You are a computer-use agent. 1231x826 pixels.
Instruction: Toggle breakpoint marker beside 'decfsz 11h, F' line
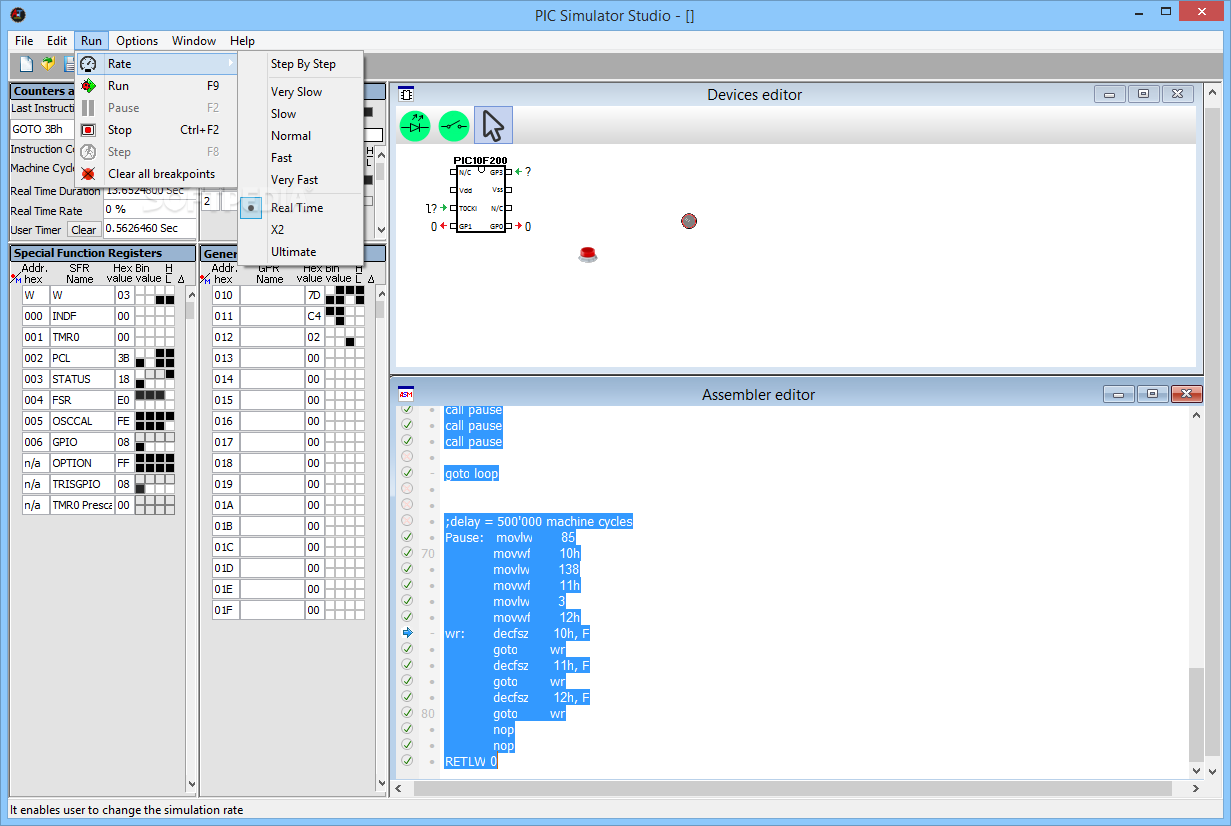pos(407,665)
